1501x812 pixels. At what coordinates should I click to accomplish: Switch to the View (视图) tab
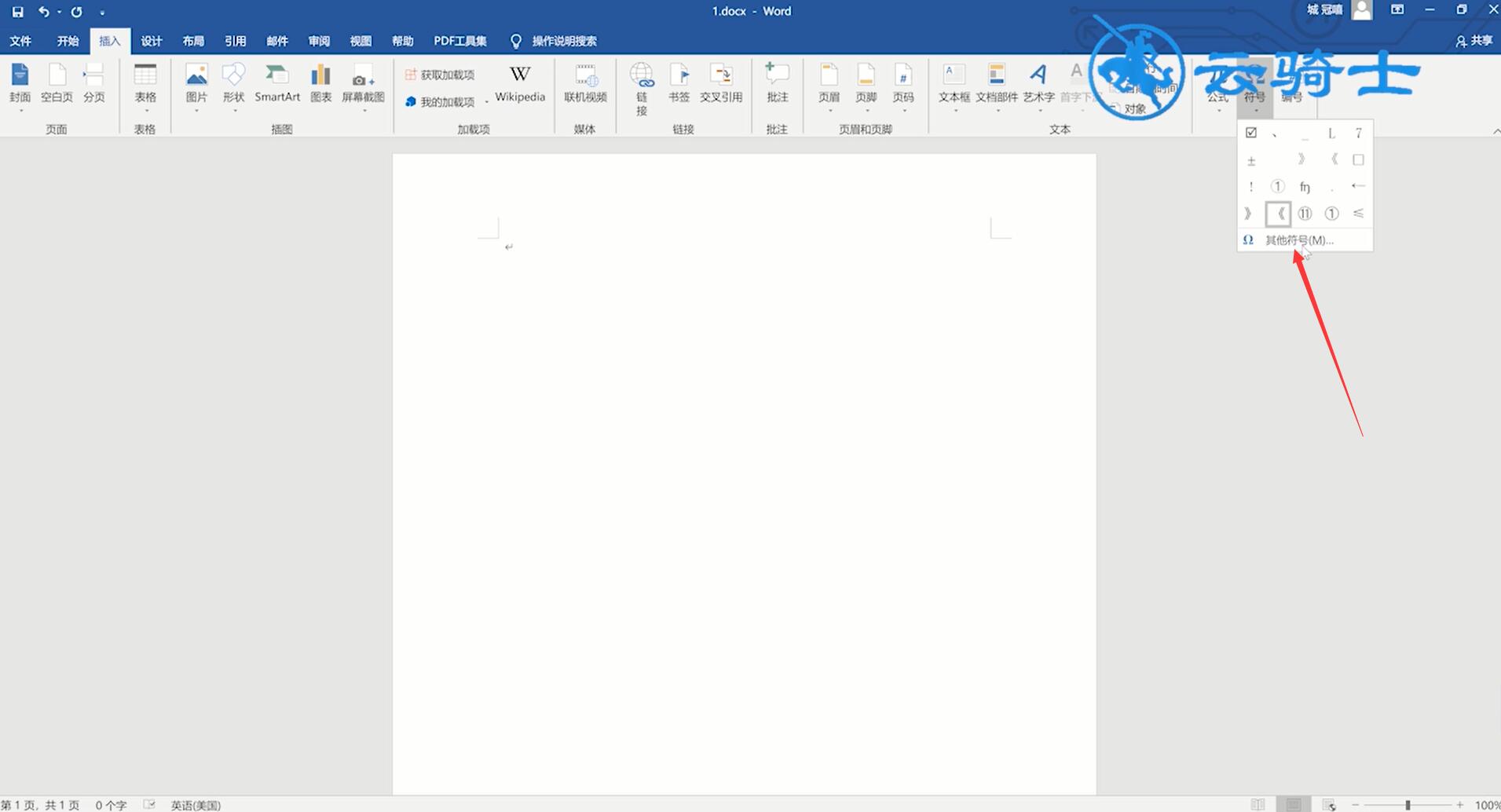[361, 41]
